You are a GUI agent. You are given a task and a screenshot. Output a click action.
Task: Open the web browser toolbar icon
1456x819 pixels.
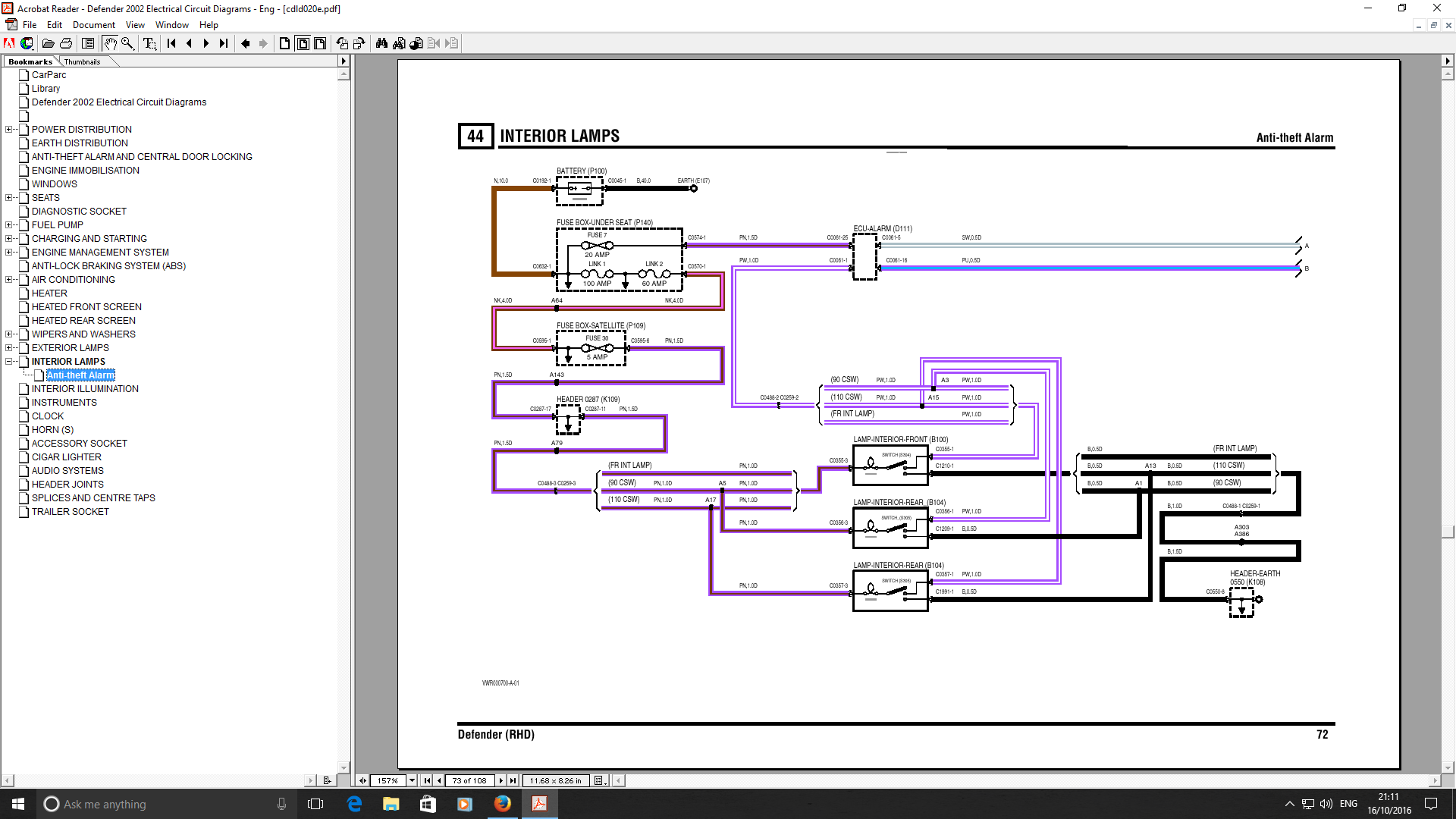click(27, 43)
